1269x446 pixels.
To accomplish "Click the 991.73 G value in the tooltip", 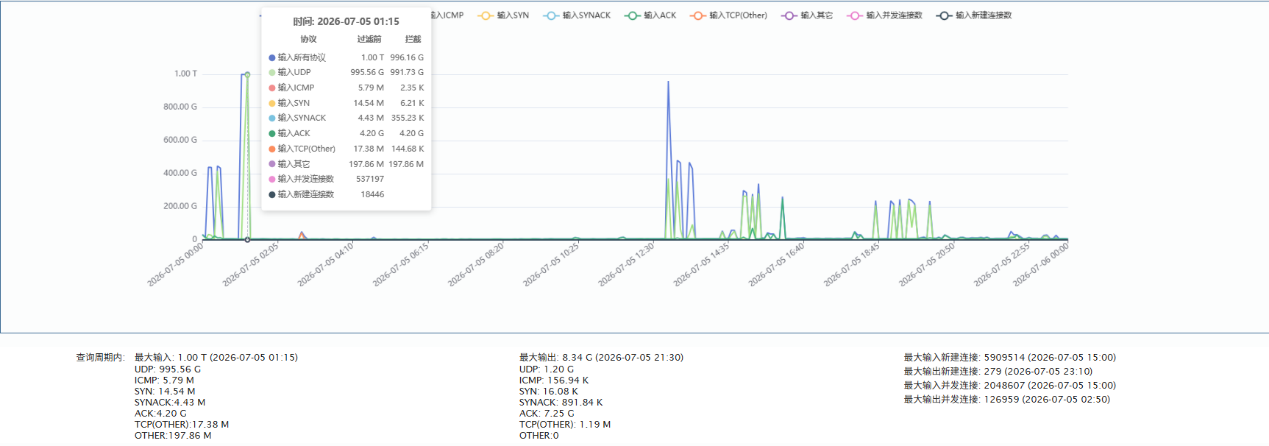I will (x=407, y=72).
